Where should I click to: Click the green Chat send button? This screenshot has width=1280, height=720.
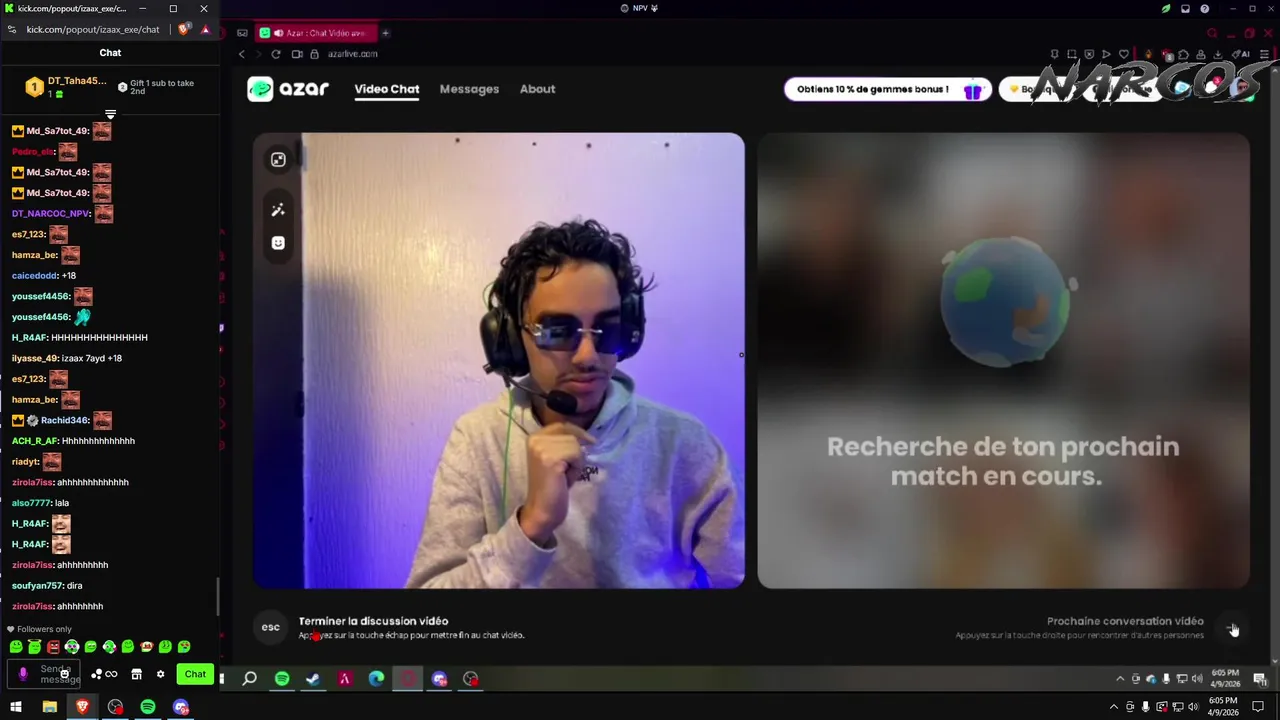(x=195, y=674)
